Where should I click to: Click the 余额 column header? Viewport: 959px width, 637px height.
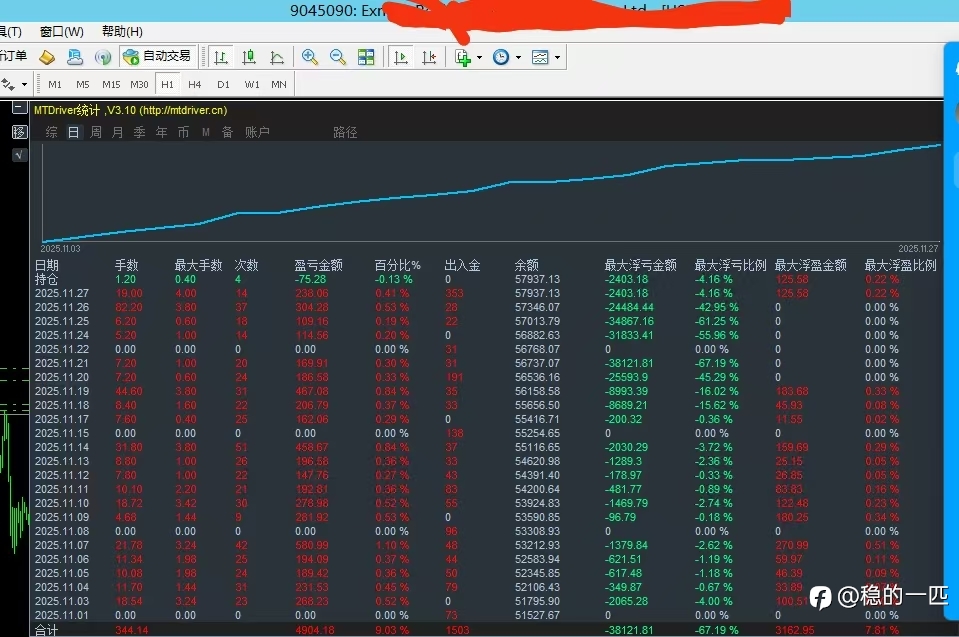coord(527,265)
